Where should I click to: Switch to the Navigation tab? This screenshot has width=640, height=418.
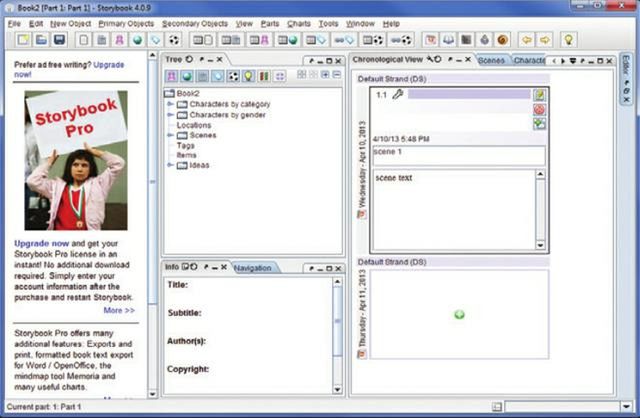click(x=253, y=268)
